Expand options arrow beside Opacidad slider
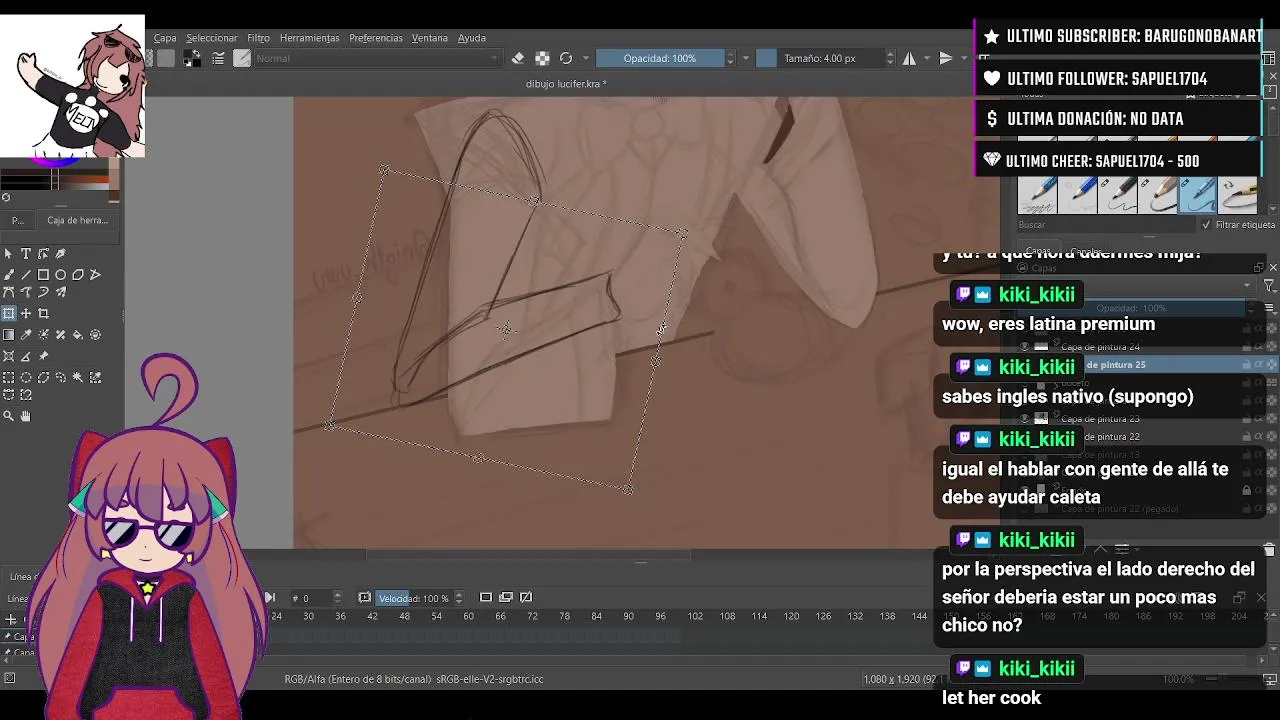 pos(745,58)
